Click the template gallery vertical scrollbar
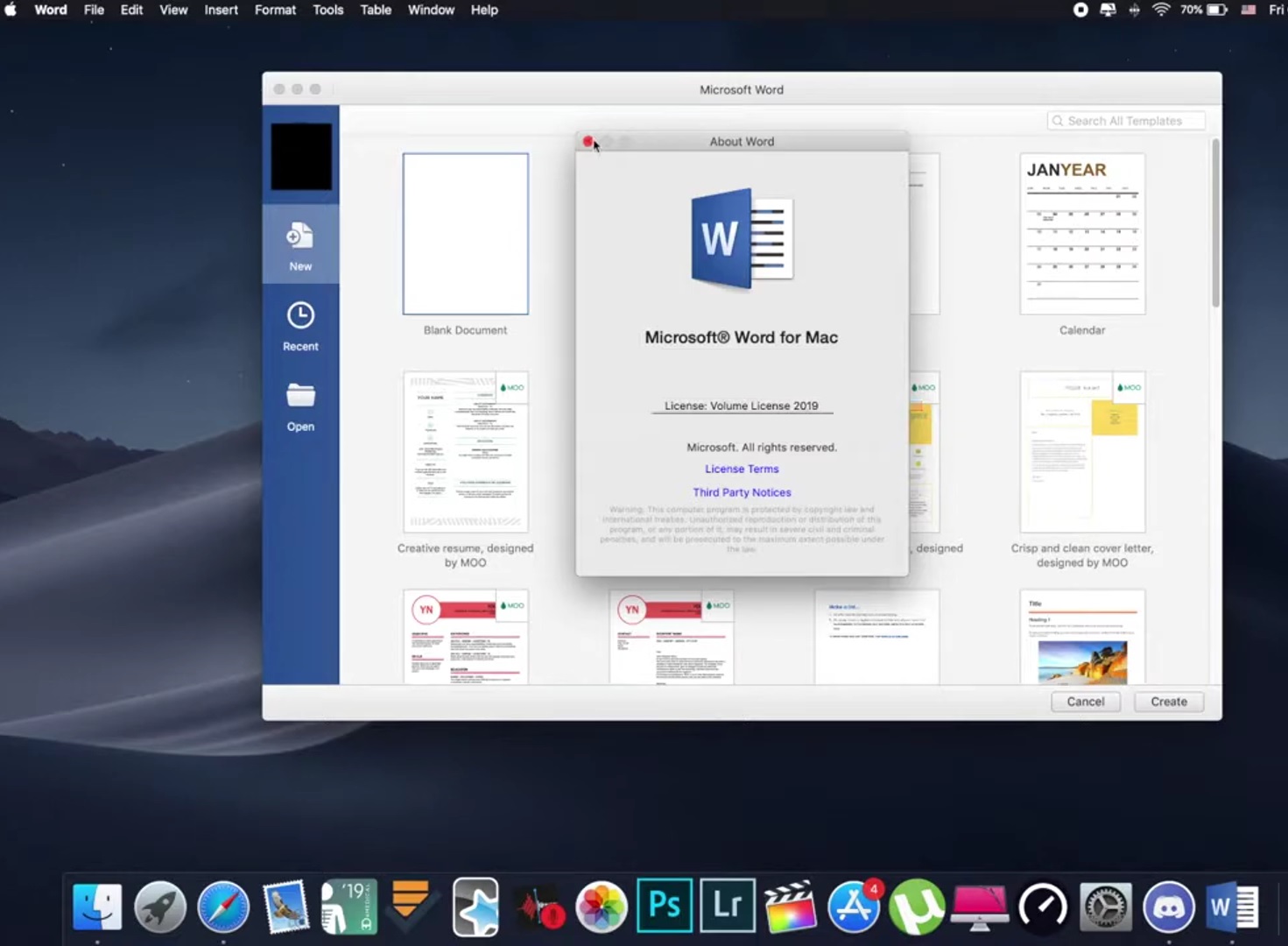The height and width of the screenshot is (946, 1288). coord(1215,223)
